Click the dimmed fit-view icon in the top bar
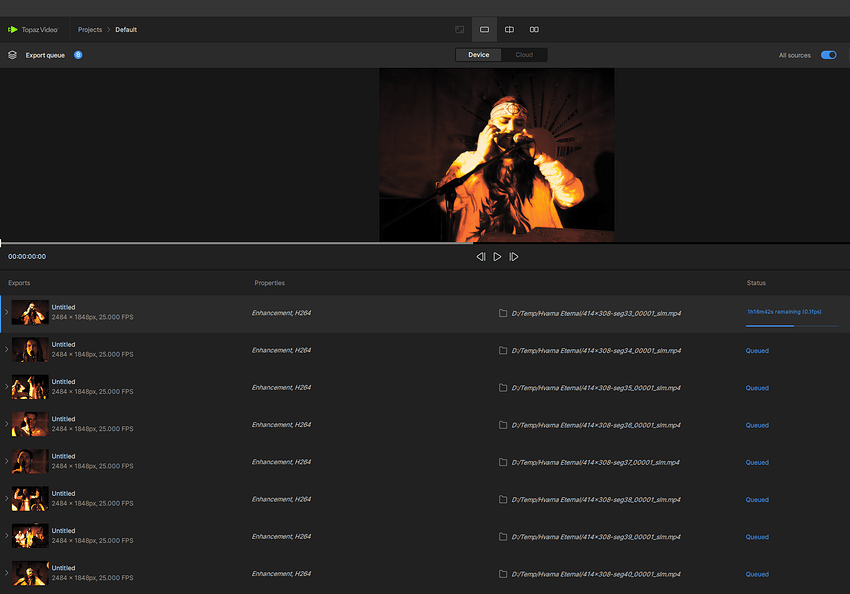 coord(460,30)
